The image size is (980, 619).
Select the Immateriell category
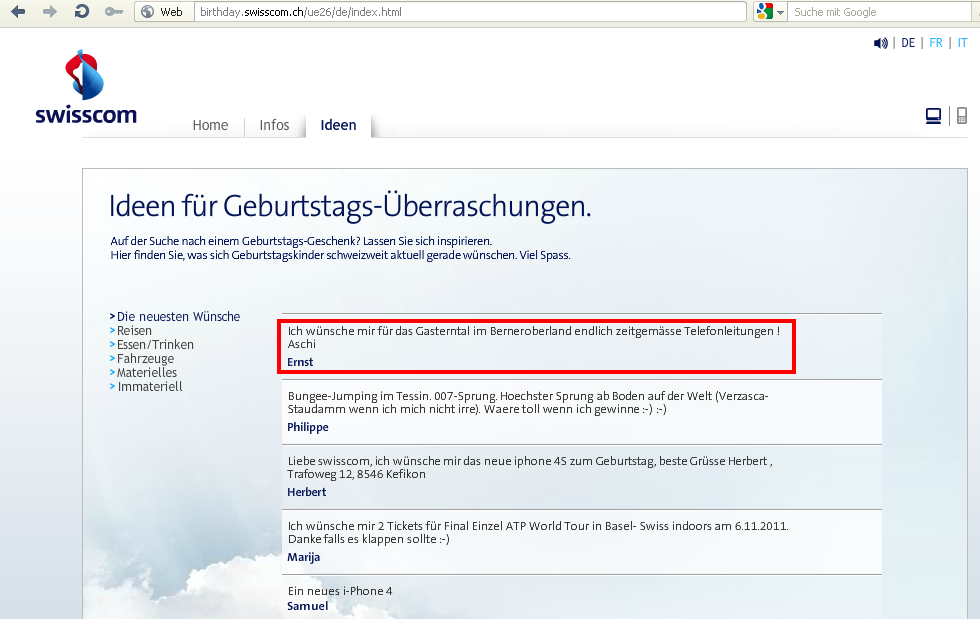150,386
